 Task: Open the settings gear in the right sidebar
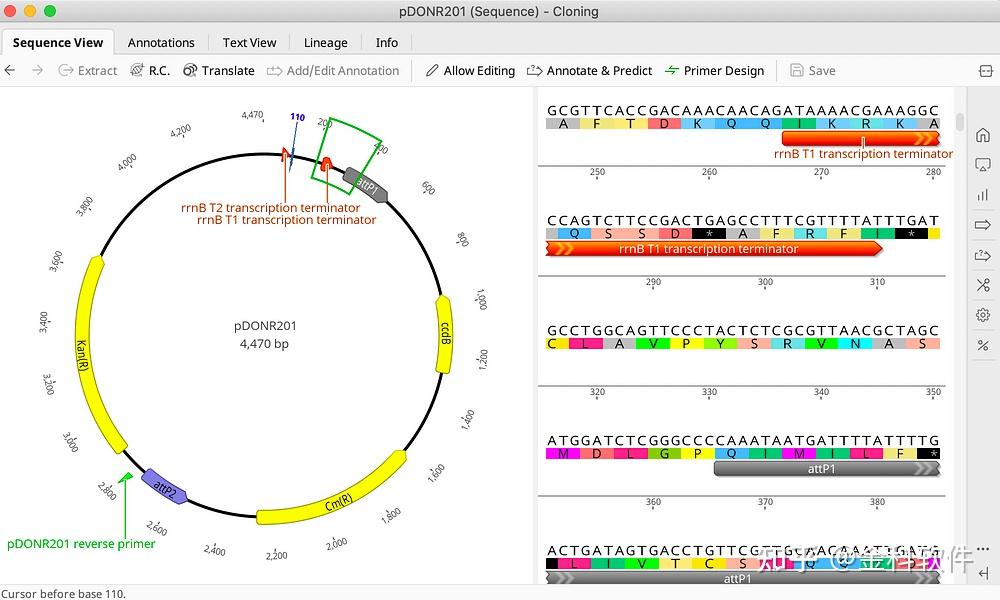click(x=982, y=314)
